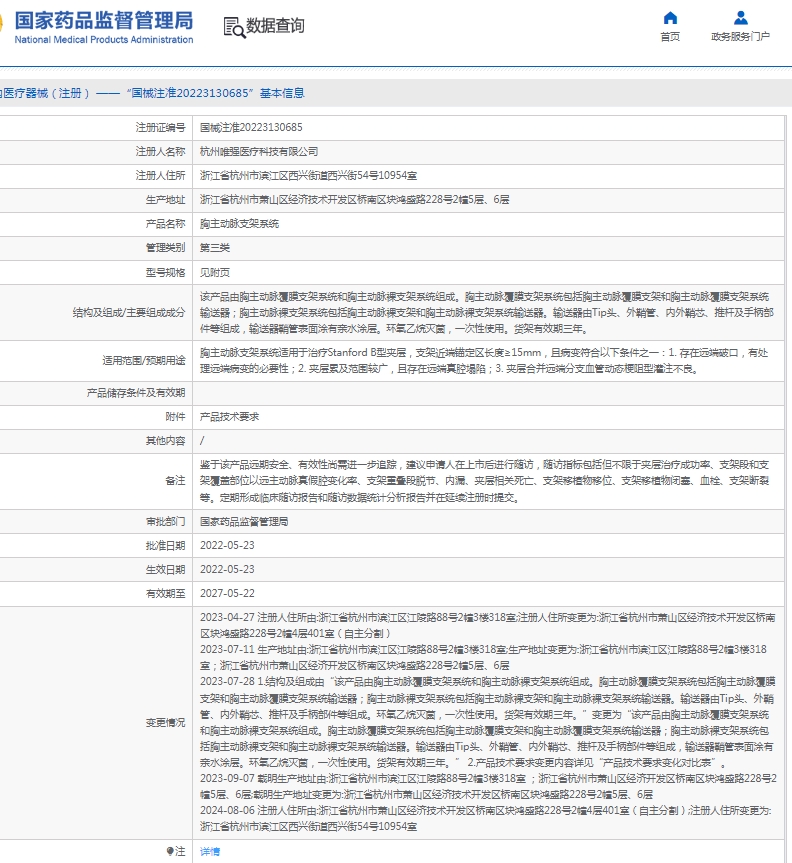Click the effective date in 生效日期 row

[227, 570]
